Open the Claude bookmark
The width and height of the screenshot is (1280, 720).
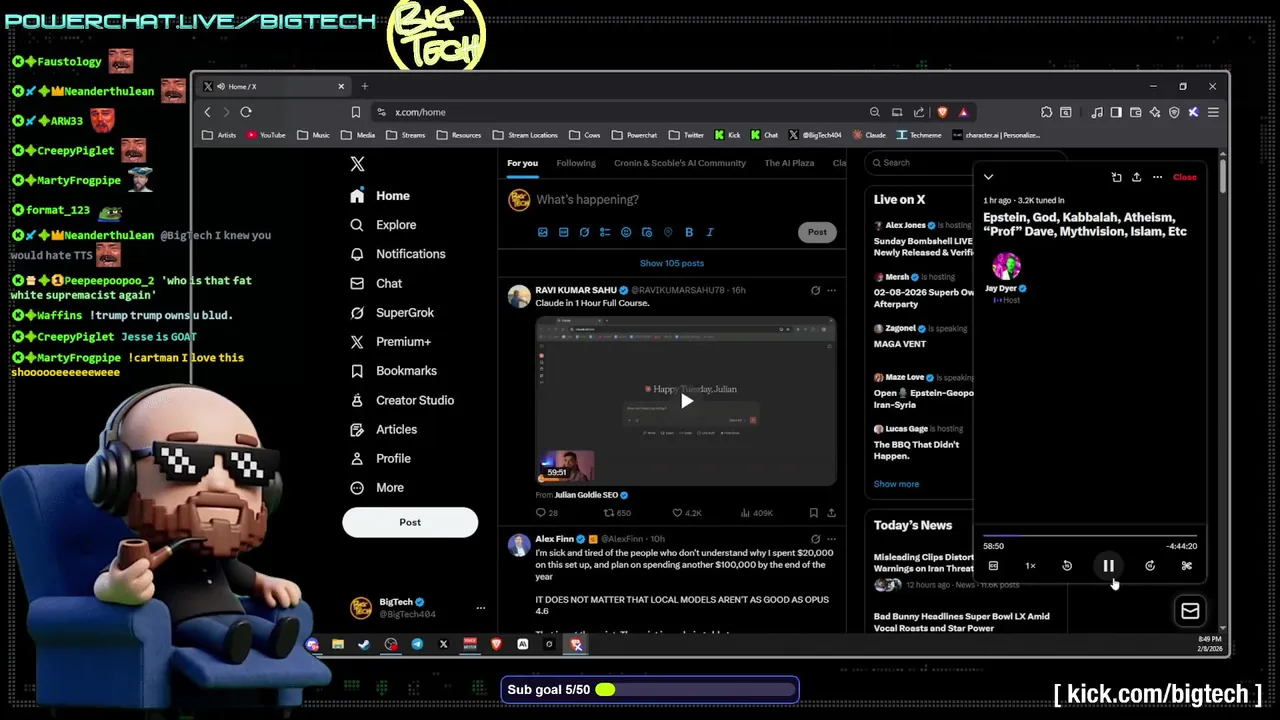869,135
